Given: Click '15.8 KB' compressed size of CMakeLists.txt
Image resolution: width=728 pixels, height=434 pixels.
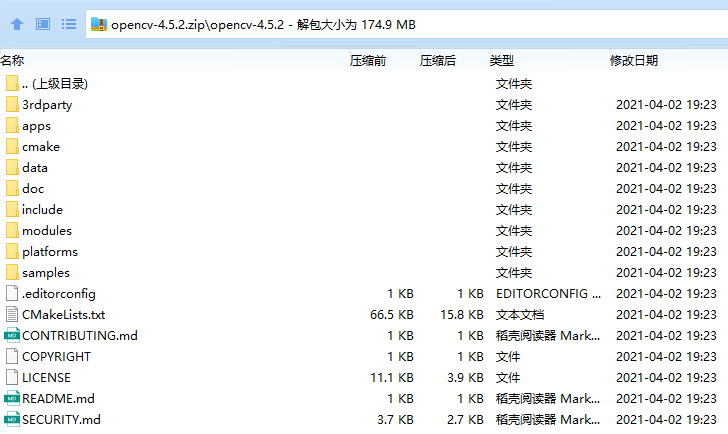Looking at the screenshot, I should 462,315.
